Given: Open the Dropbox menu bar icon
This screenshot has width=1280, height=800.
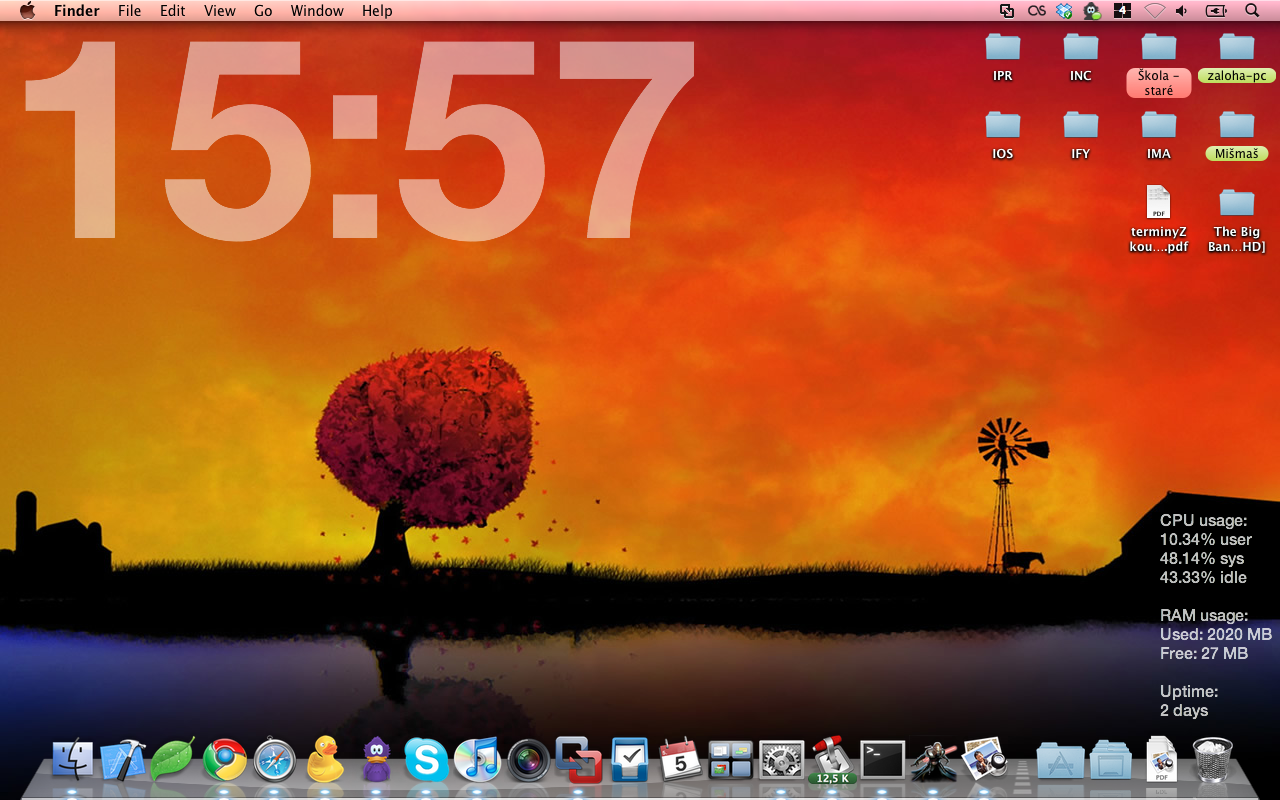Looking at the screenshot, I should (1064, 11).
